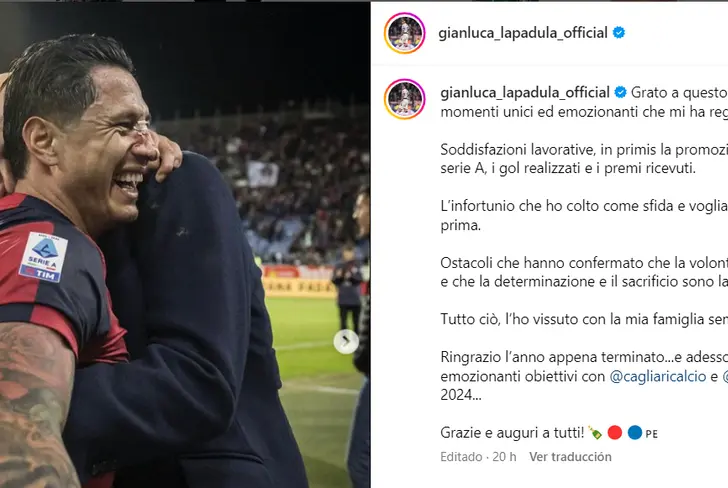Click verified badge in the caption line
728x488 pixels.
point(620,92)
